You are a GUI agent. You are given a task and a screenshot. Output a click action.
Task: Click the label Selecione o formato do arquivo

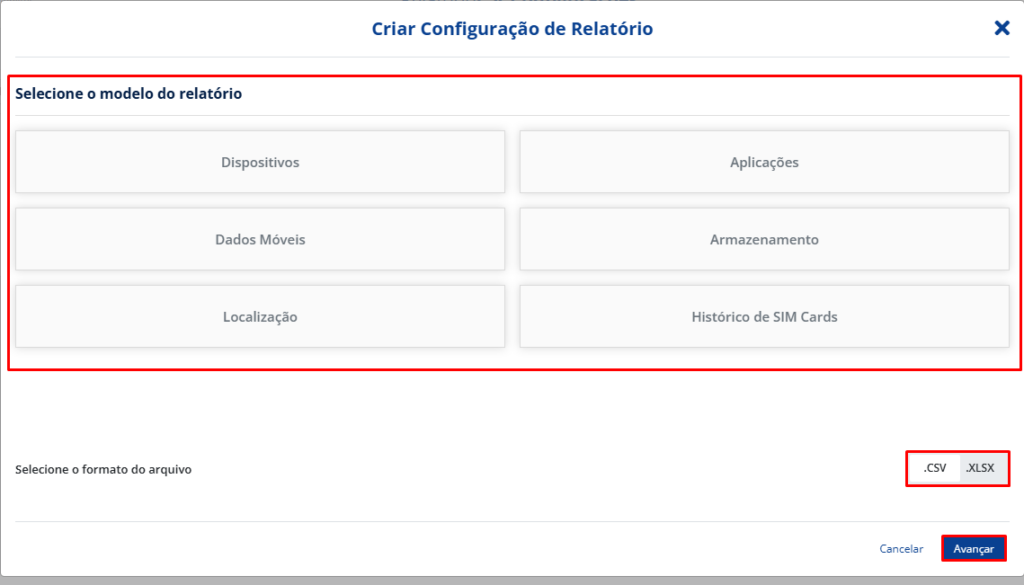pos(103,469)
